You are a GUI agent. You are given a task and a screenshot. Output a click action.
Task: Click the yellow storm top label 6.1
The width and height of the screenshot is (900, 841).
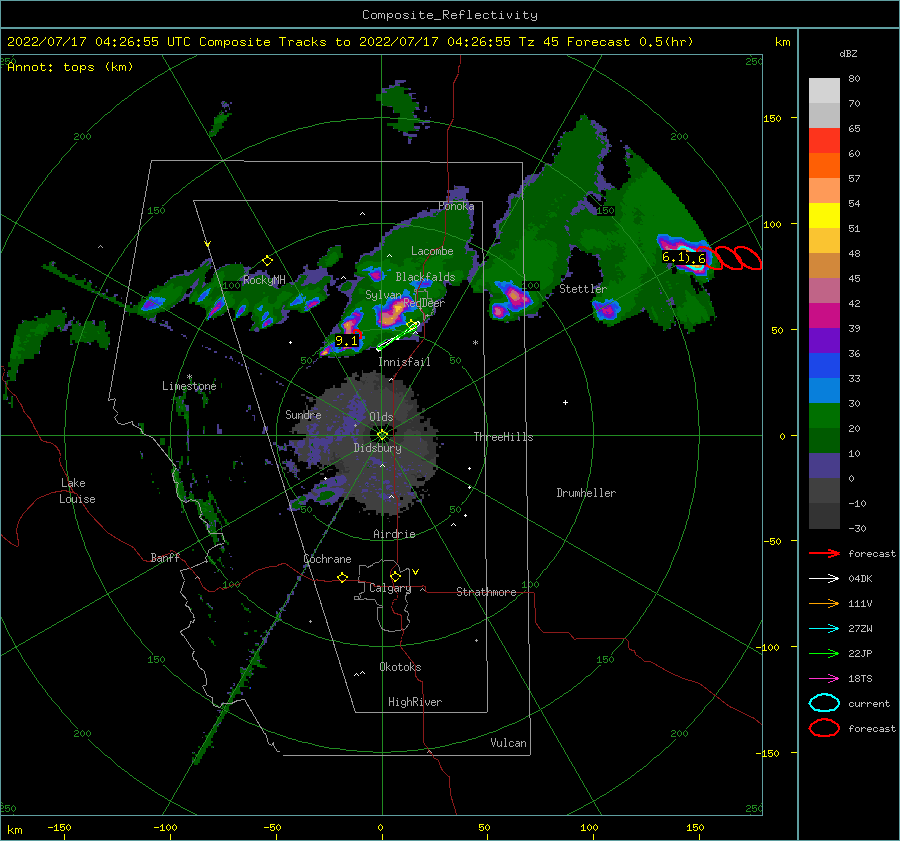point(673,257)
